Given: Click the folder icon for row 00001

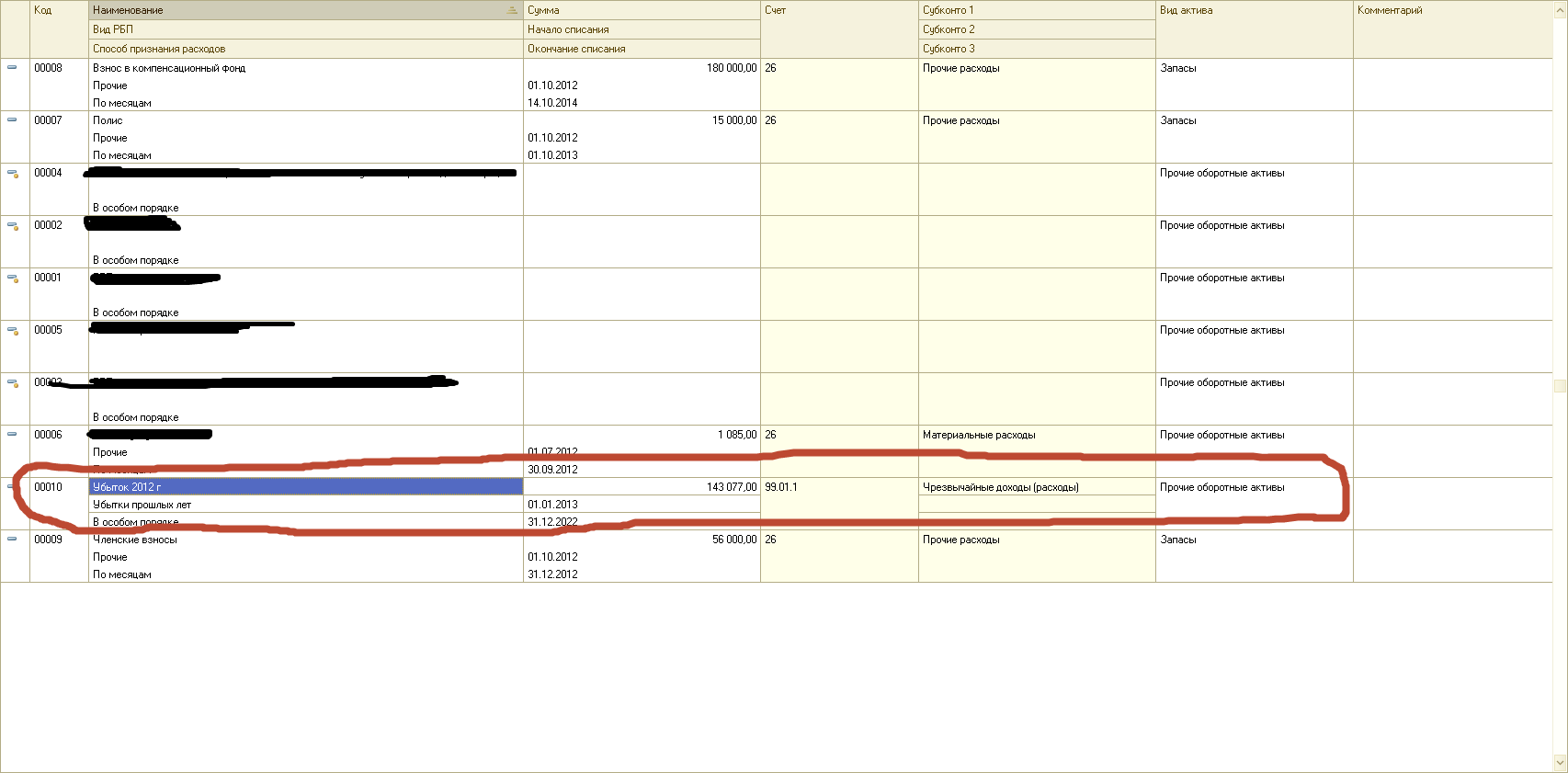Looking at the screenshot, I should pos(13,278).
